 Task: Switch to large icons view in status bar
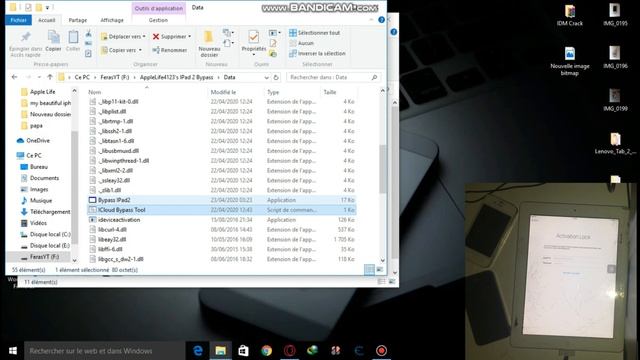[380, 270]
